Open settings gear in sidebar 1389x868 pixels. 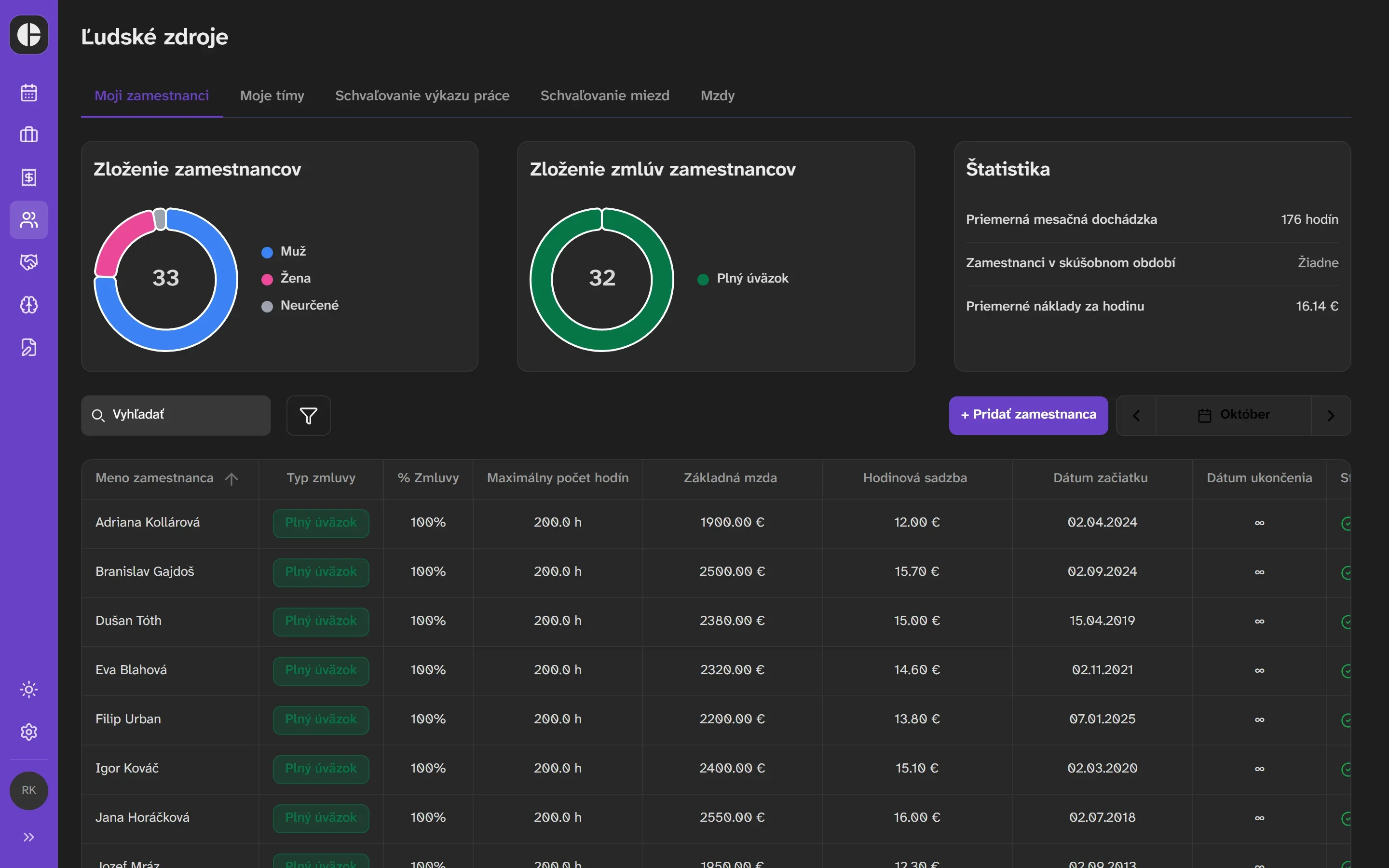29,732
